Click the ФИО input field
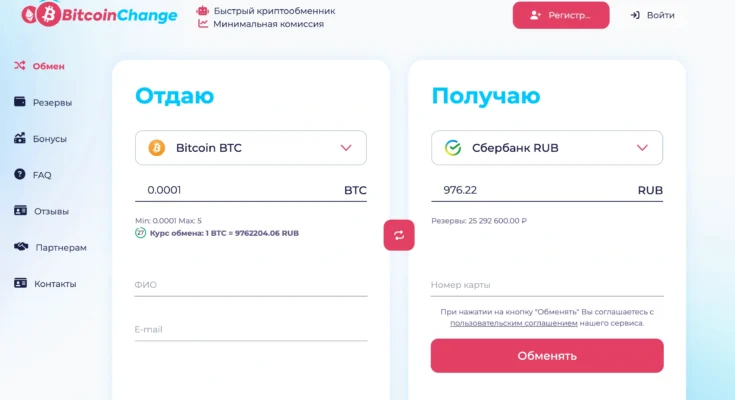The height and width of the screenshot is (400, 735). (251, 285)
